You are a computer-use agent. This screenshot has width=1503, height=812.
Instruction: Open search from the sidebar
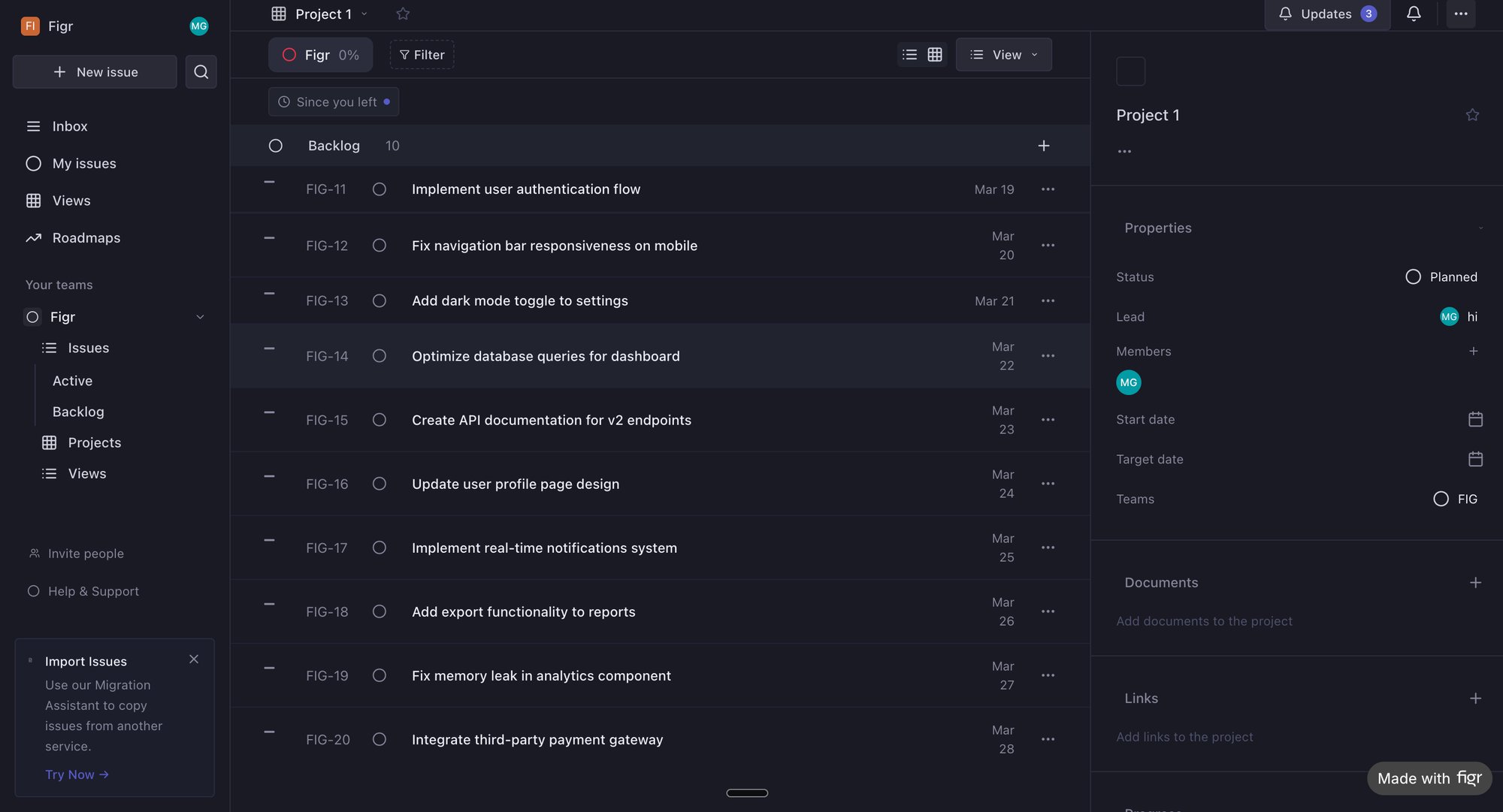click(x=201, y=71)
